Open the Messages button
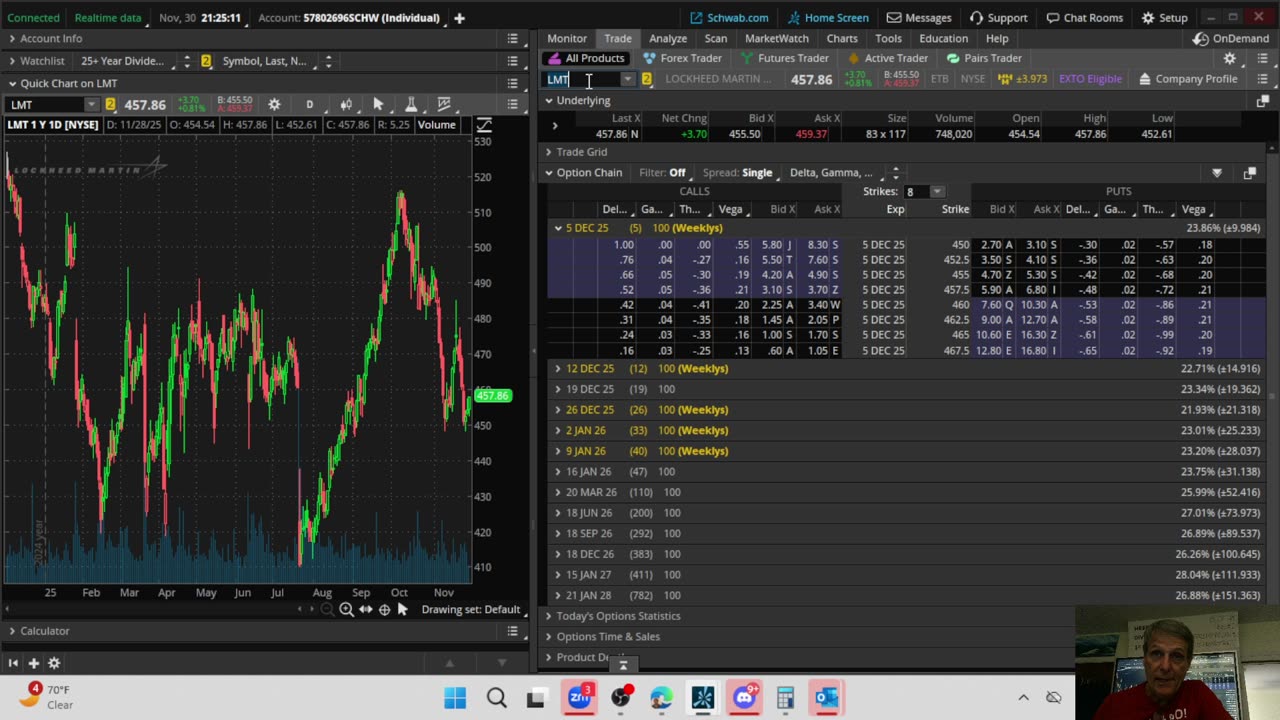 pos(919,18)
